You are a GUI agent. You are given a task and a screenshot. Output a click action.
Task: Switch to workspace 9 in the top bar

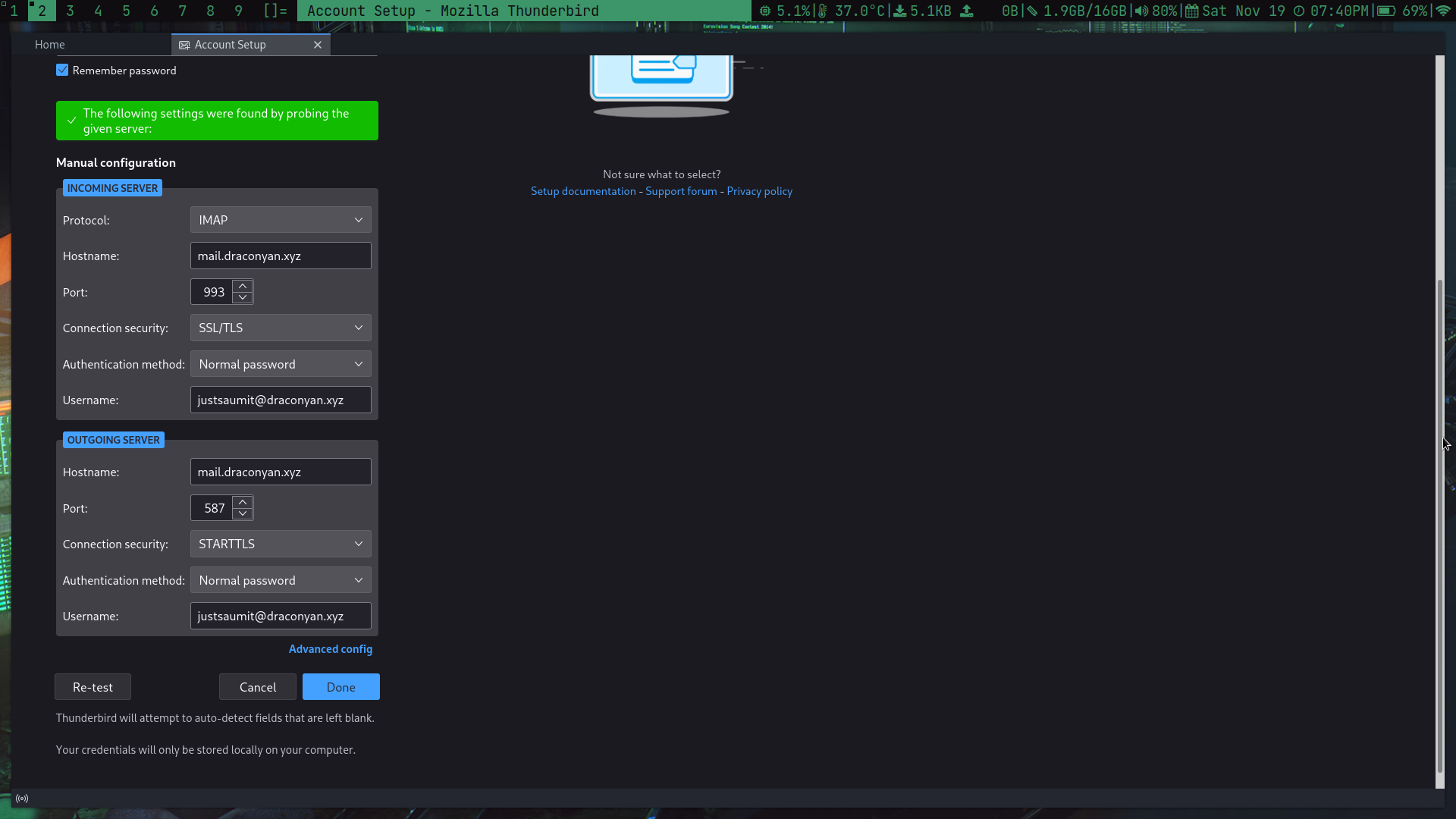238,11
